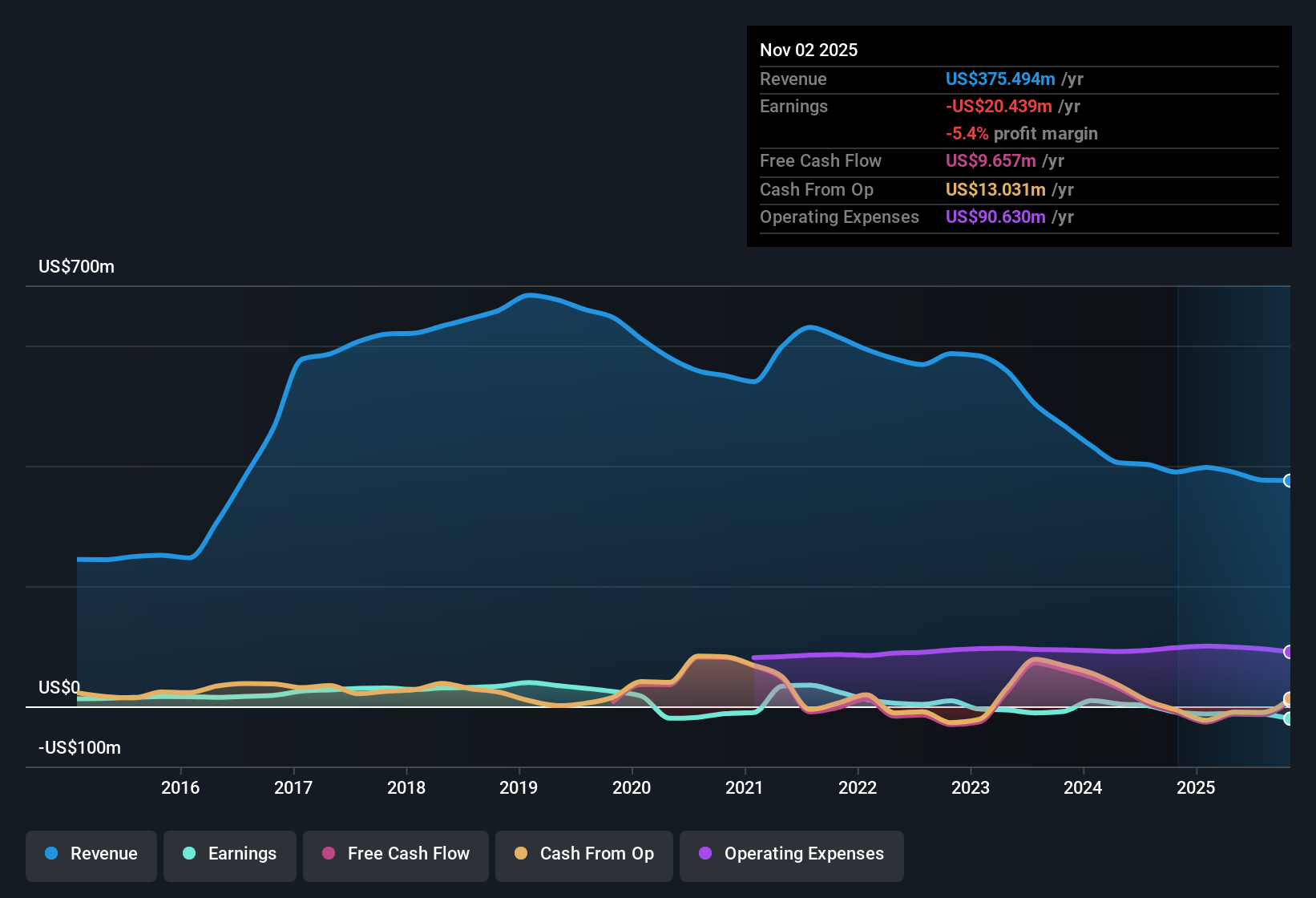Toggle the Revenue legend button

click(x=91, y=854)
